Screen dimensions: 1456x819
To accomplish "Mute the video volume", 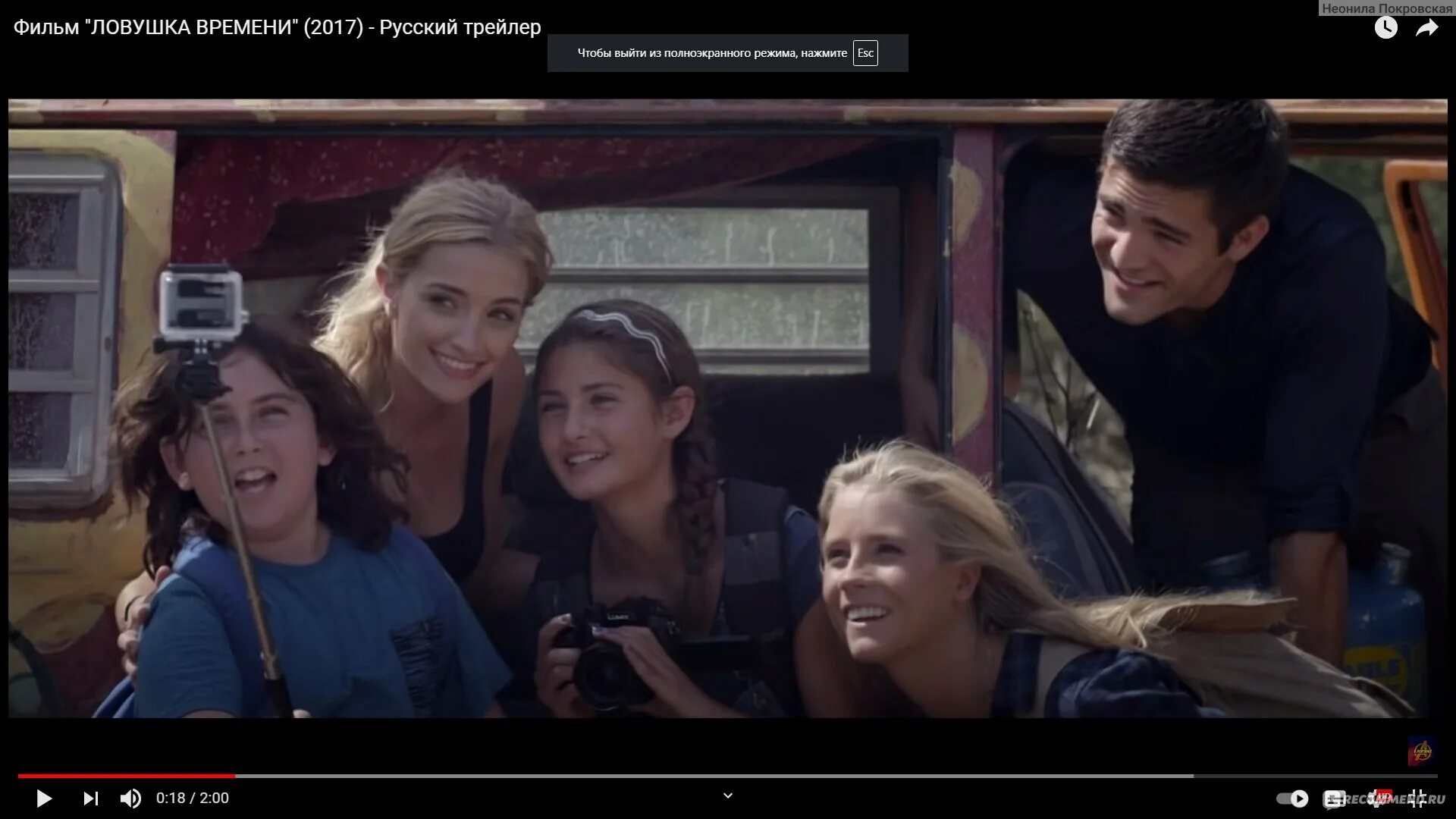I will [130, 799].
